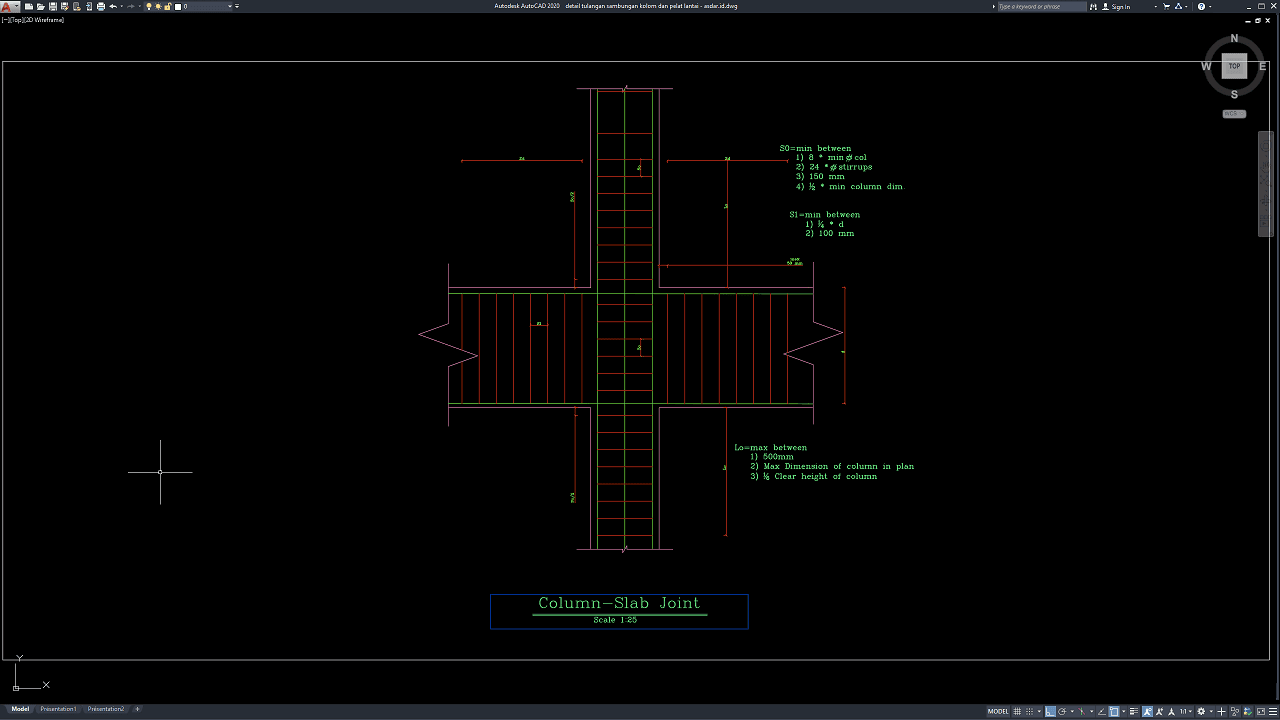
Task: Expand the layer dropdown showing layer 0
Action: pyautogui.click(x=231, y=6)
